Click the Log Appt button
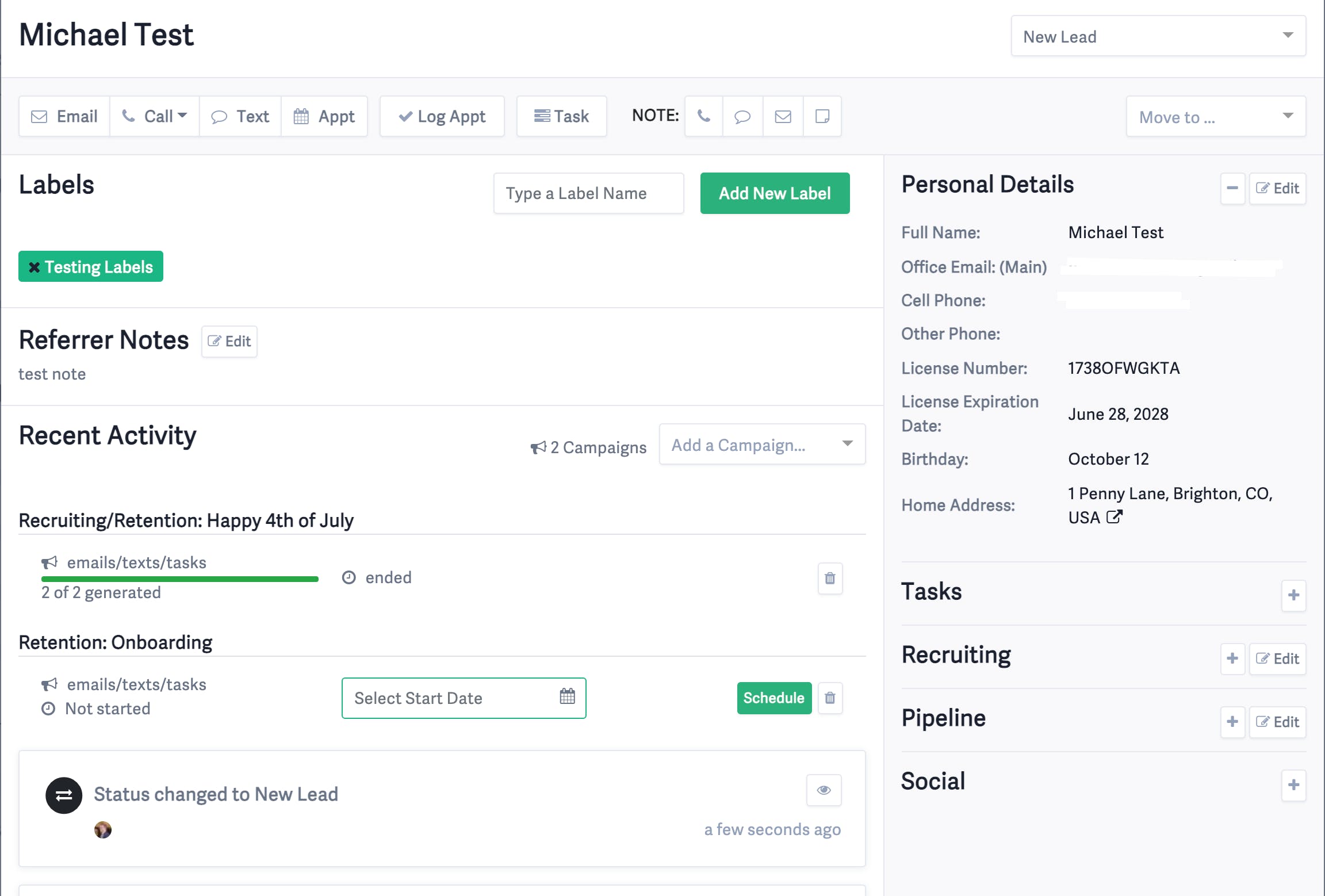Screen dimensions: 1325x896 point(442,117)
